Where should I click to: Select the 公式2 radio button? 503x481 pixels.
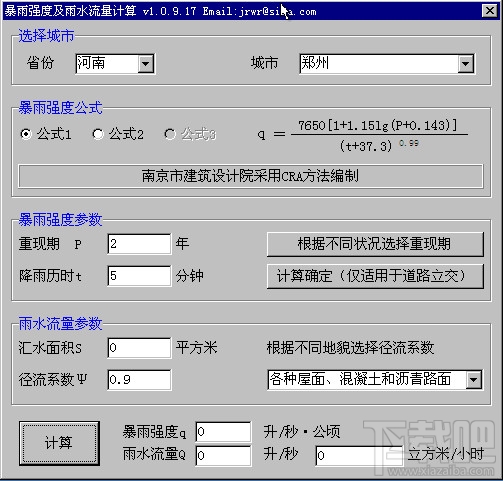(98, 134)
